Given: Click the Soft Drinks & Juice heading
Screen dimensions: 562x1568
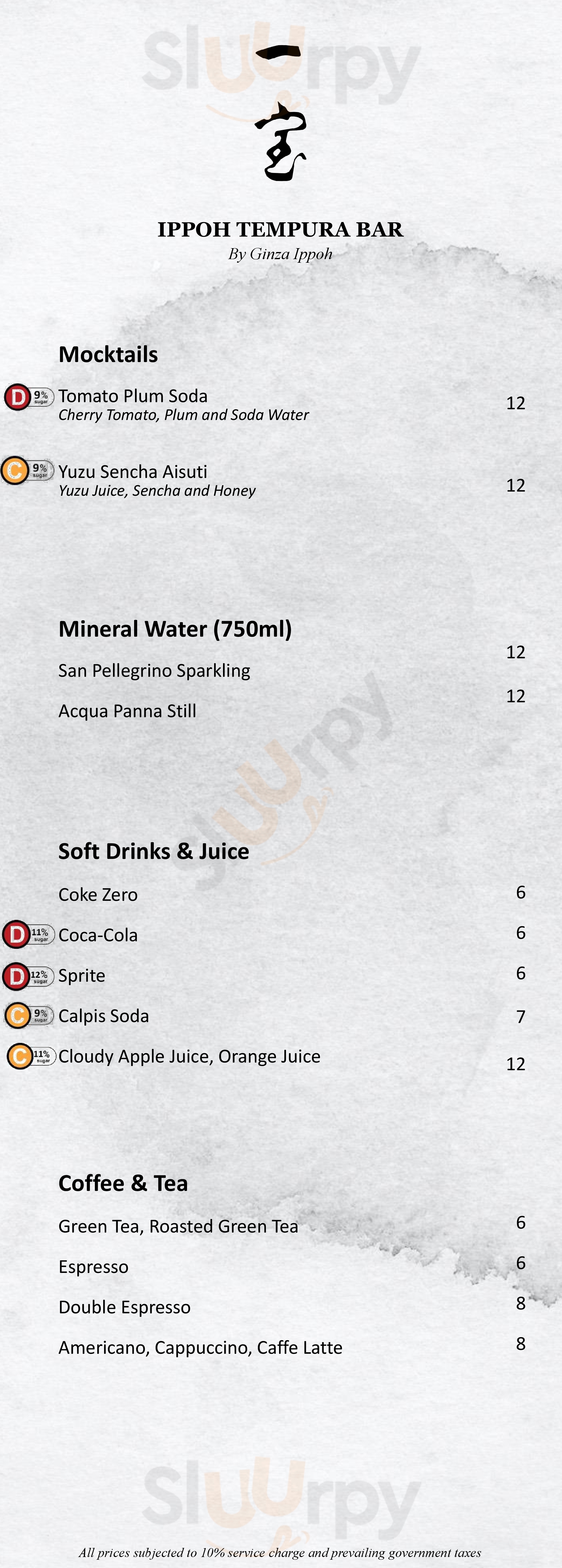Looking at the screenshot, I should pos(153,851).
